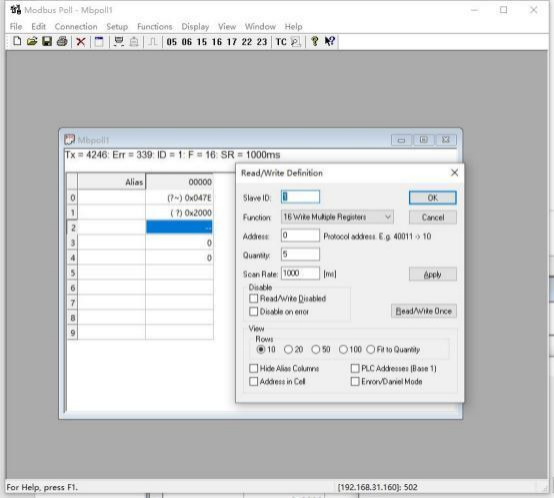This screenshot has height=498, width=554.
Task: Open the File menu
Action: click(16, 26)
